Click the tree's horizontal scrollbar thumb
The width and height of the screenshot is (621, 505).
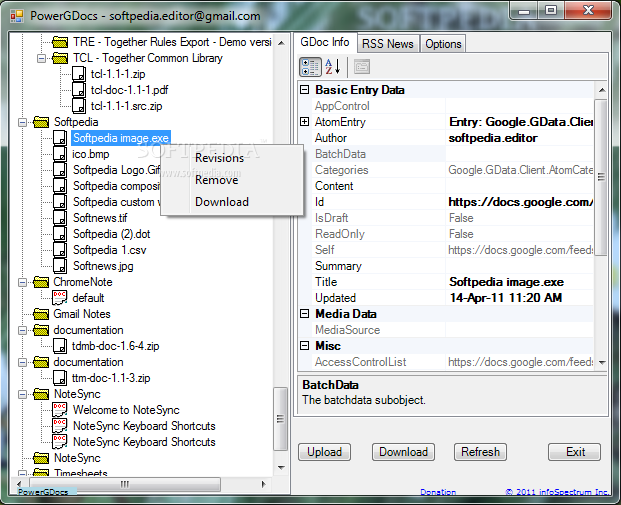tap(125, 484)
